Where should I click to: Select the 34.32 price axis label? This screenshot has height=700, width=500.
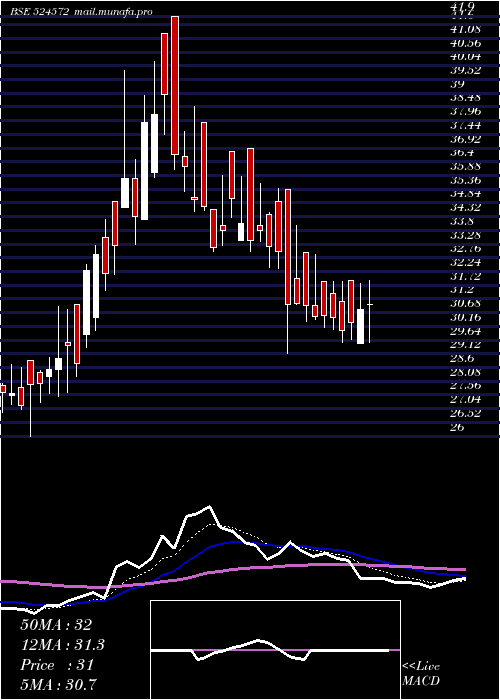(x=465, y=208)
